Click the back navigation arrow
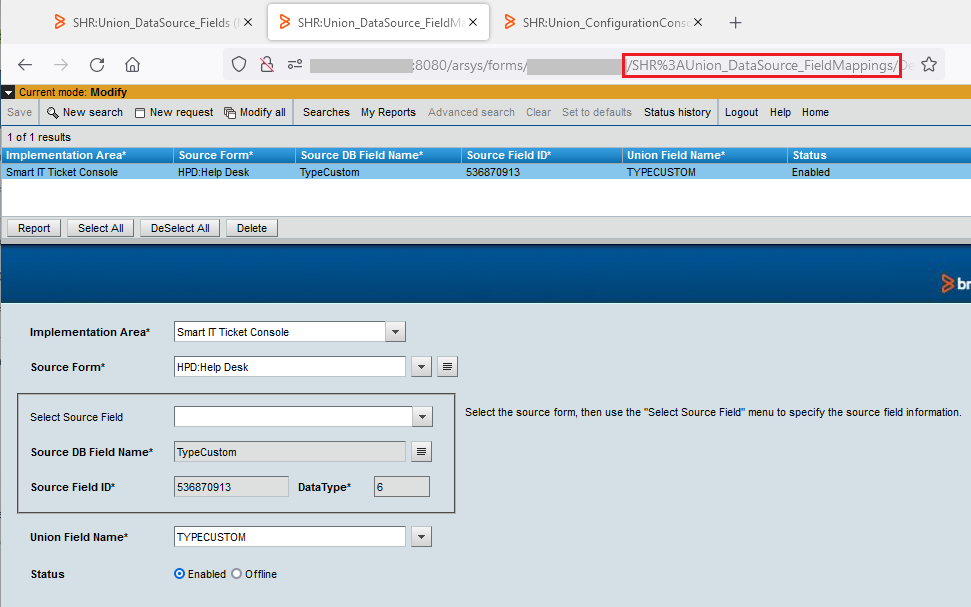The image size is (971, 607). 25,65
